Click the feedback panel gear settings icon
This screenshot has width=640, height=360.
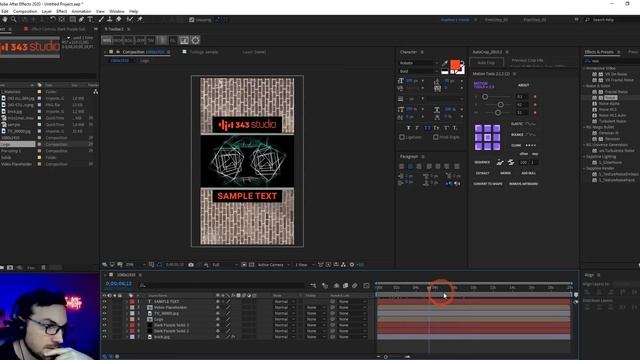(x=196, y=40)
